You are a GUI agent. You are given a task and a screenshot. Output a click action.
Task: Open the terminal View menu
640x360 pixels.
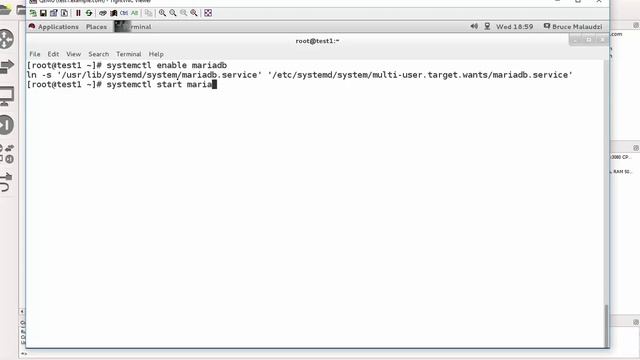73,54
